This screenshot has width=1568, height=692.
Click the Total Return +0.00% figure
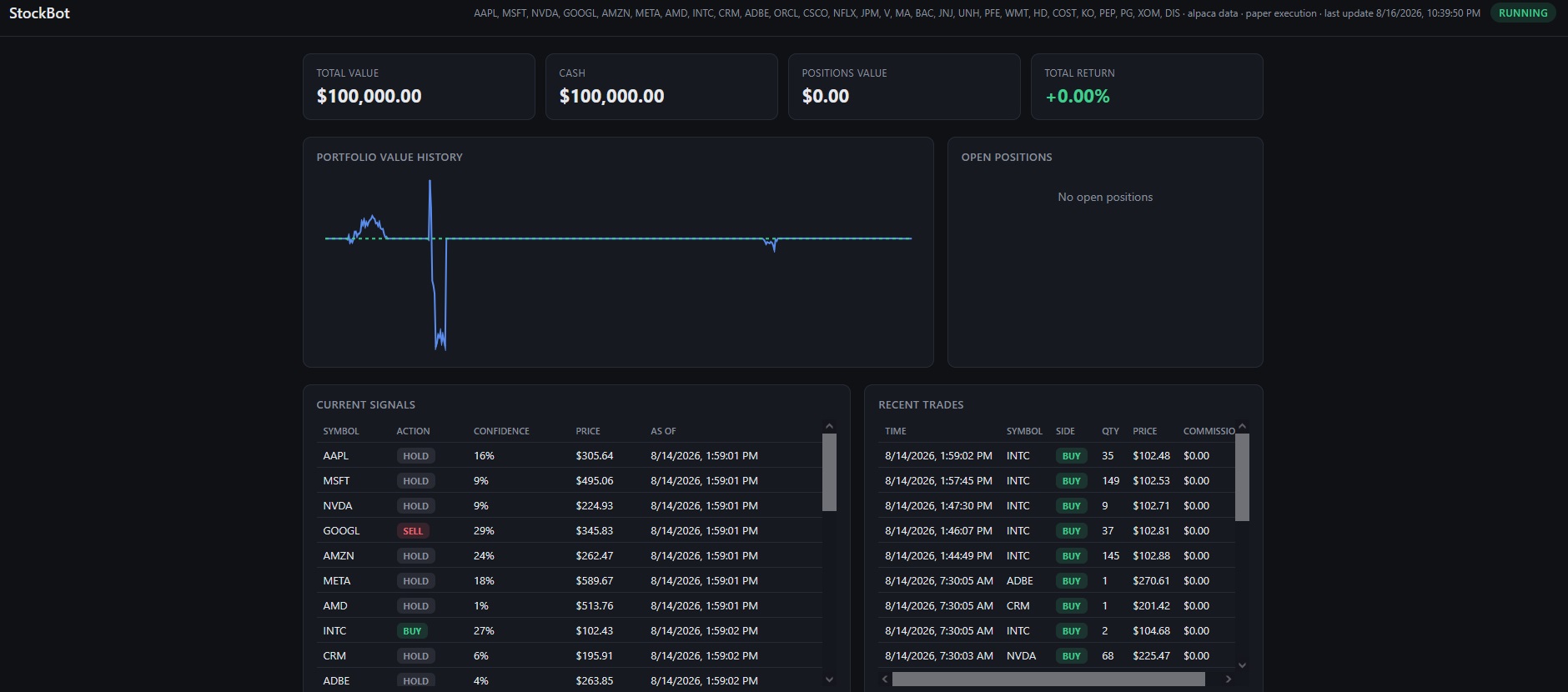pyautogui.click(x=1078, y=96)
